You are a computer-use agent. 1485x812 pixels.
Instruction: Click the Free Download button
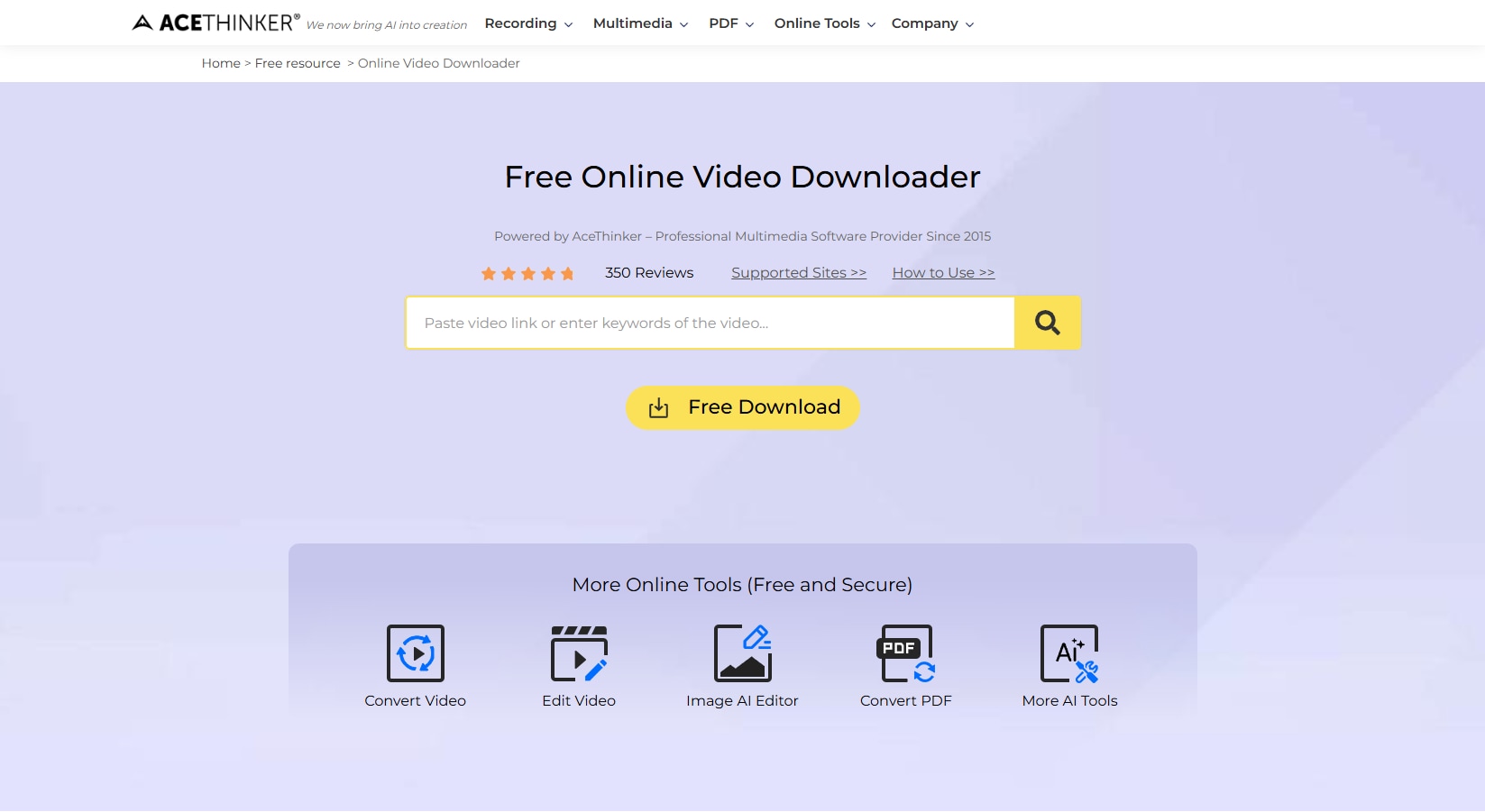tap(743, 407)
